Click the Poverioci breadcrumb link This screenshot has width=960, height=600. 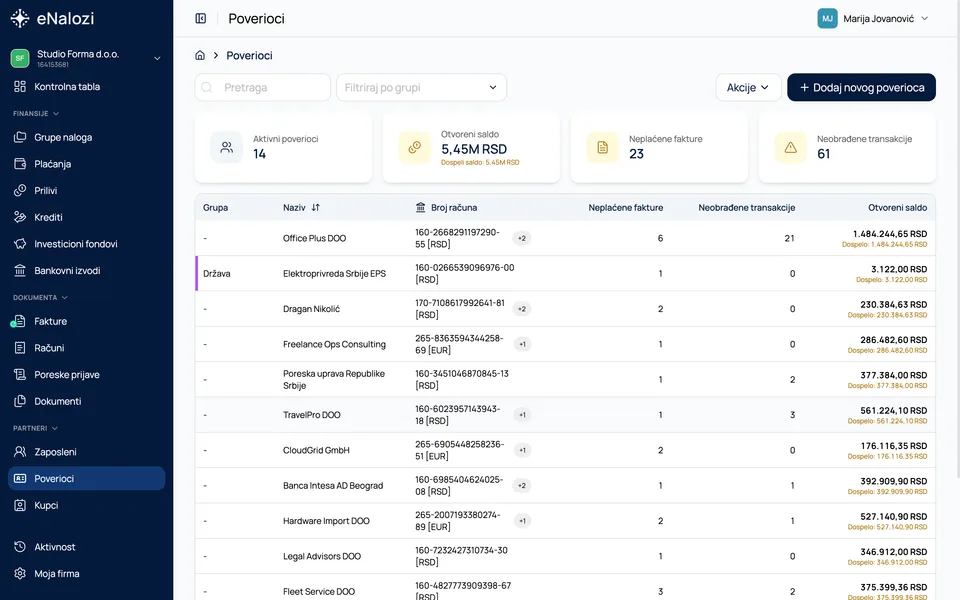point(249,56)
